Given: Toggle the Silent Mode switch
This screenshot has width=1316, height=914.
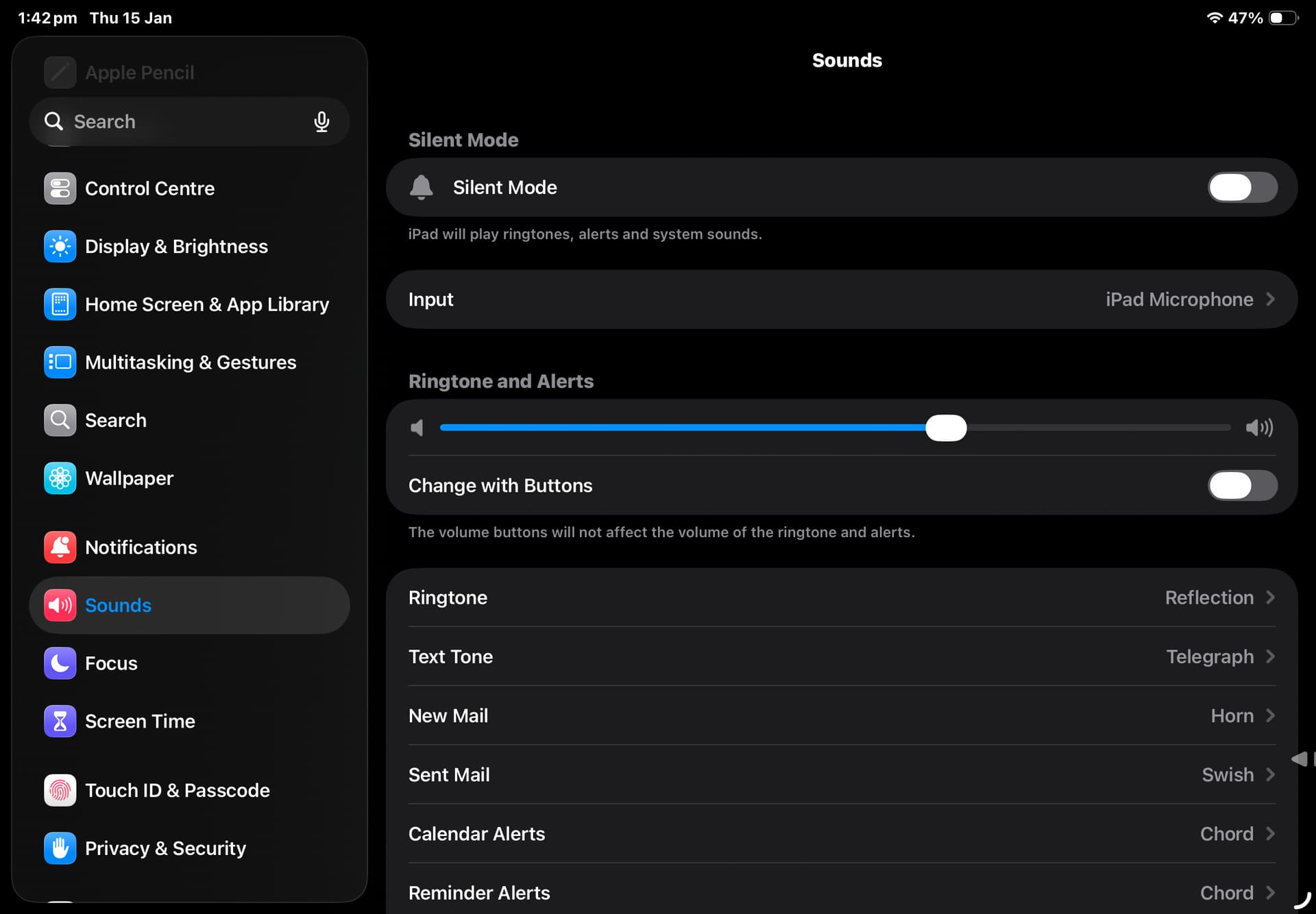Looking at the screenshot, I should (1241, 188).
